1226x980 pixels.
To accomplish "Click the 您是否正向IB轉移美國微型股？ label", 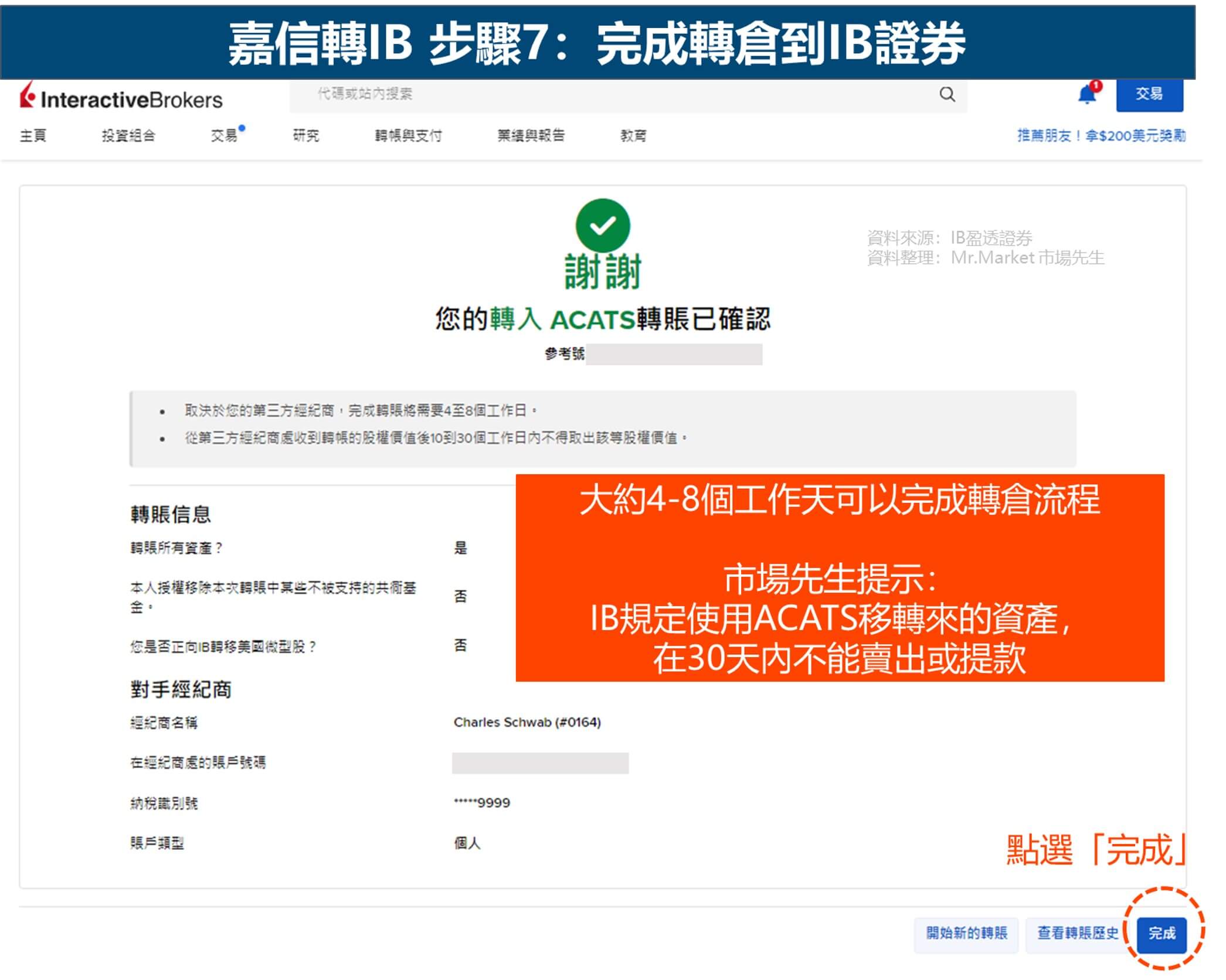I will [223, 646].
